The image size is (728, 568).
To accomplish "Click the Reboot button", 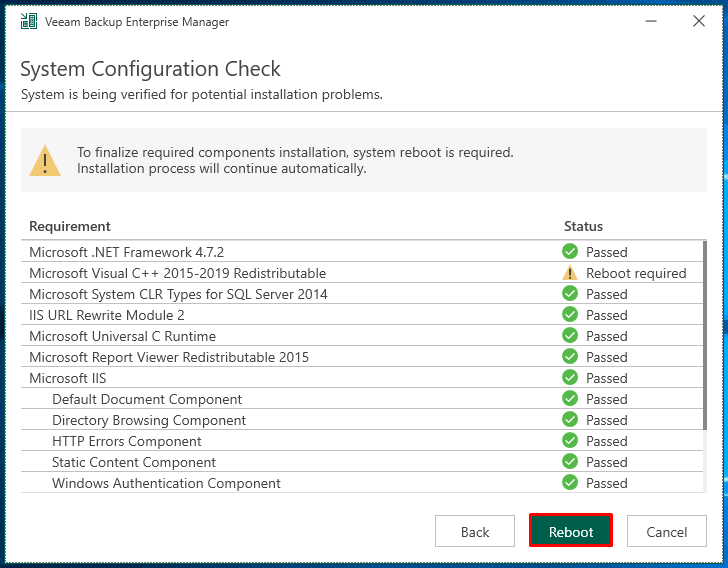I will click(571, 531).
